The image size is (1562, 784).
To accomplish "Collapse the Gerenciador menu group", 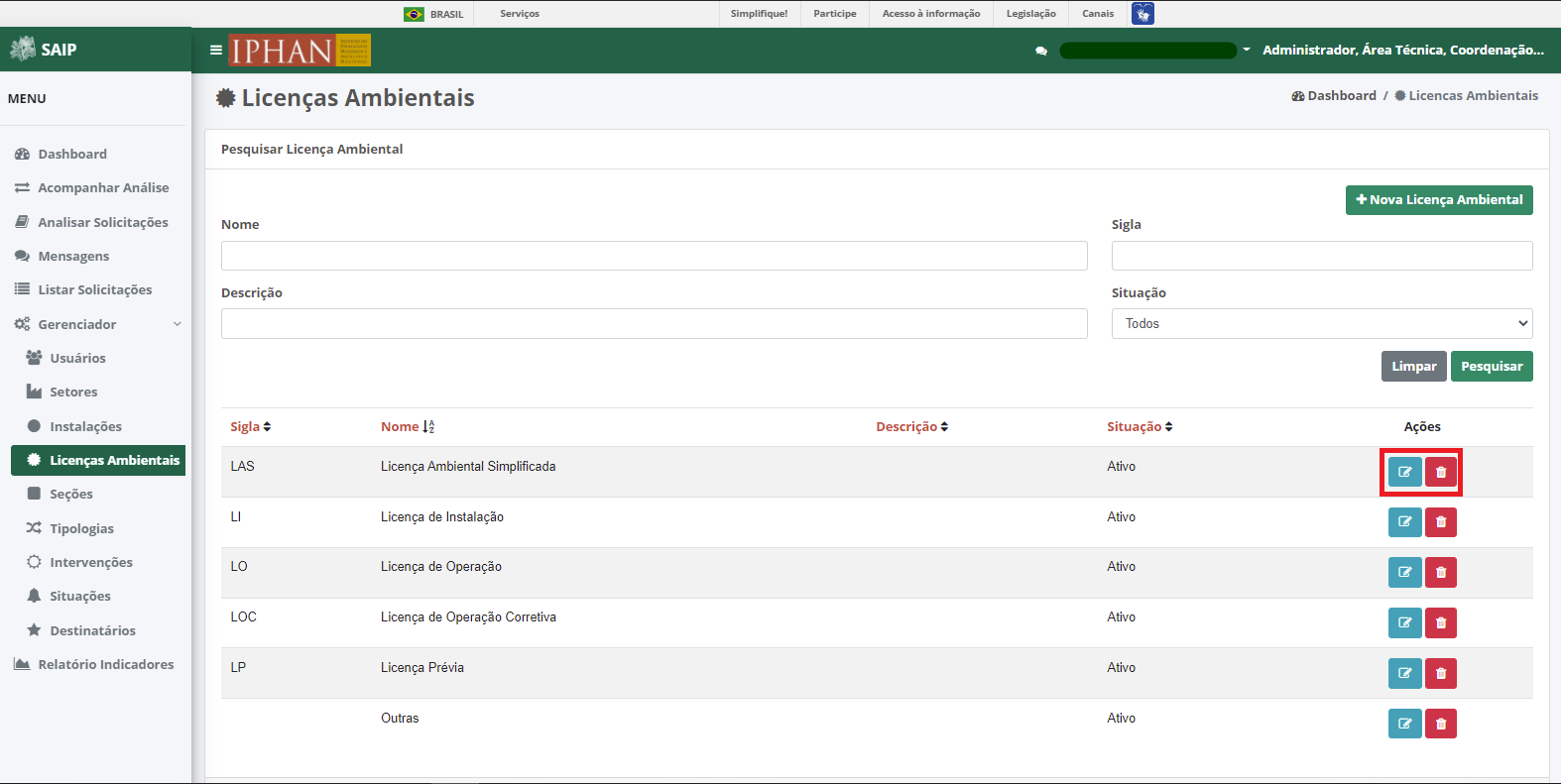I will 97,324.
